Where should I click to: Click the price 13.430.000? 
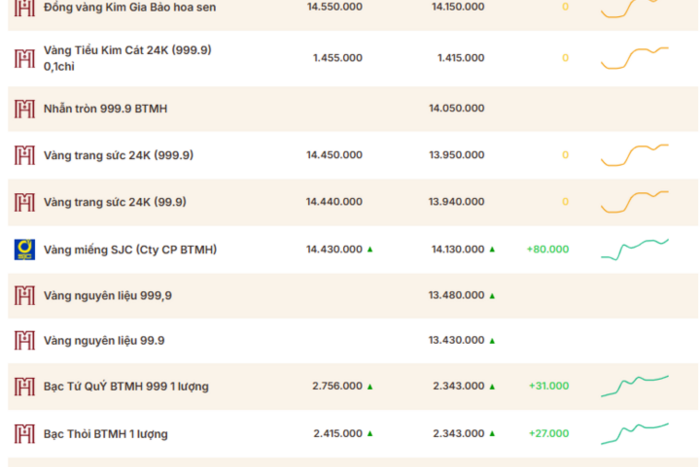[456, 340]
